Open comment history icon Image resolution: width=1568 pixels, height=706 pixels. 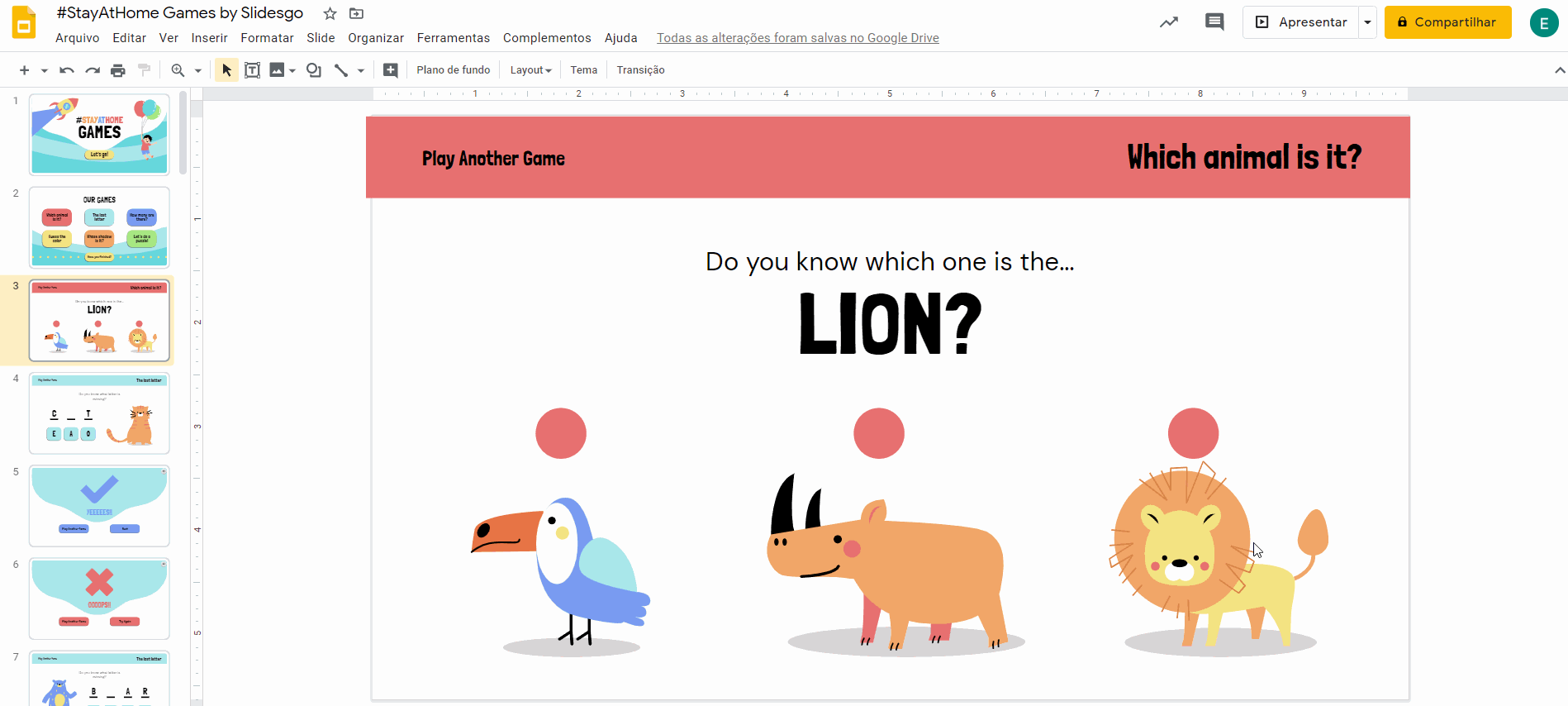pos(1214,22)
